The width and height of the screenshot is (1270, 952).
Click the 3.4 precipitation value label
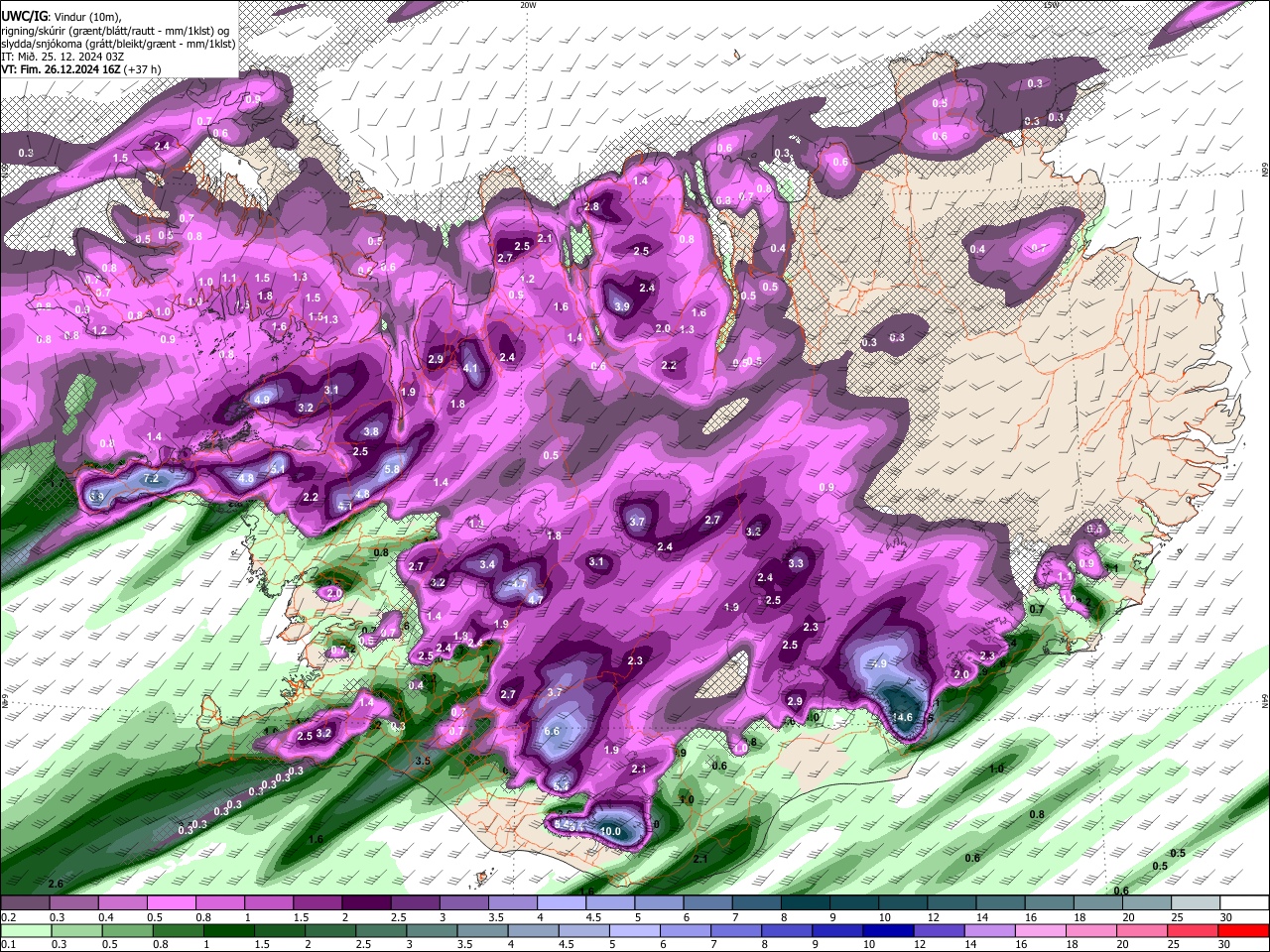(487, 564)
